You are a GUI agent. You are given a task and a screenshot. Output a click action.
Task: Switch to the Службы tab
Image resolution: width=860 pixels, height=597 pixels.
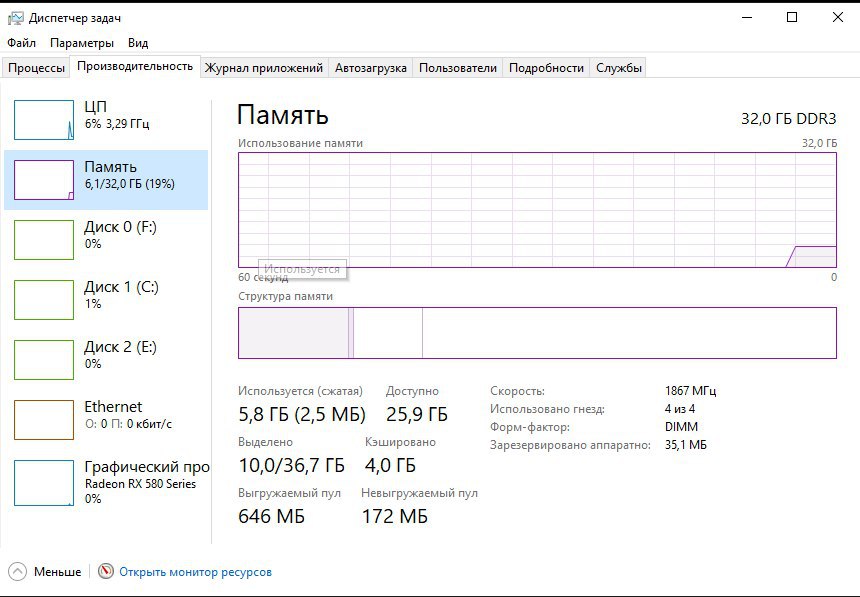click(619, 68)
